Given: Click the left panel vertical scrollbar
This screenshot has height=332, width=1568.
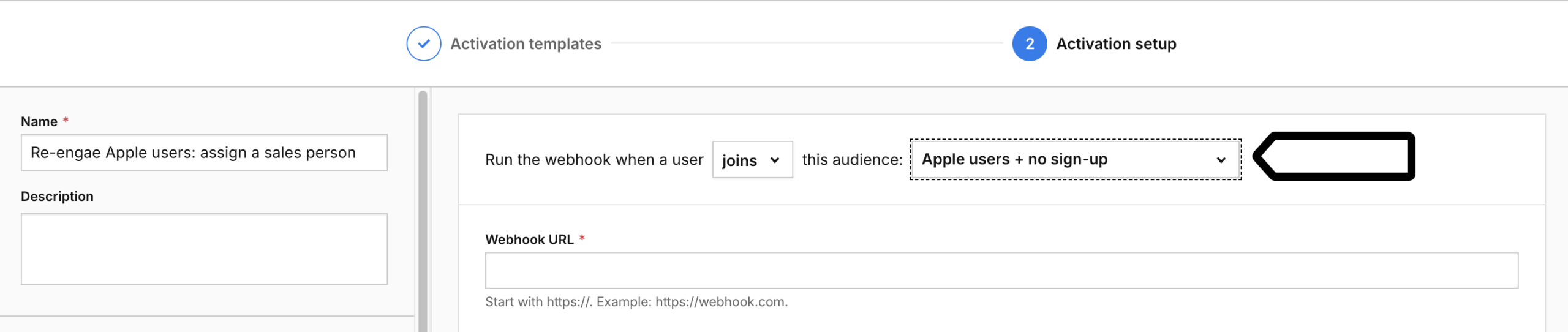Looking at the screenshot, I should pos(423,208).
